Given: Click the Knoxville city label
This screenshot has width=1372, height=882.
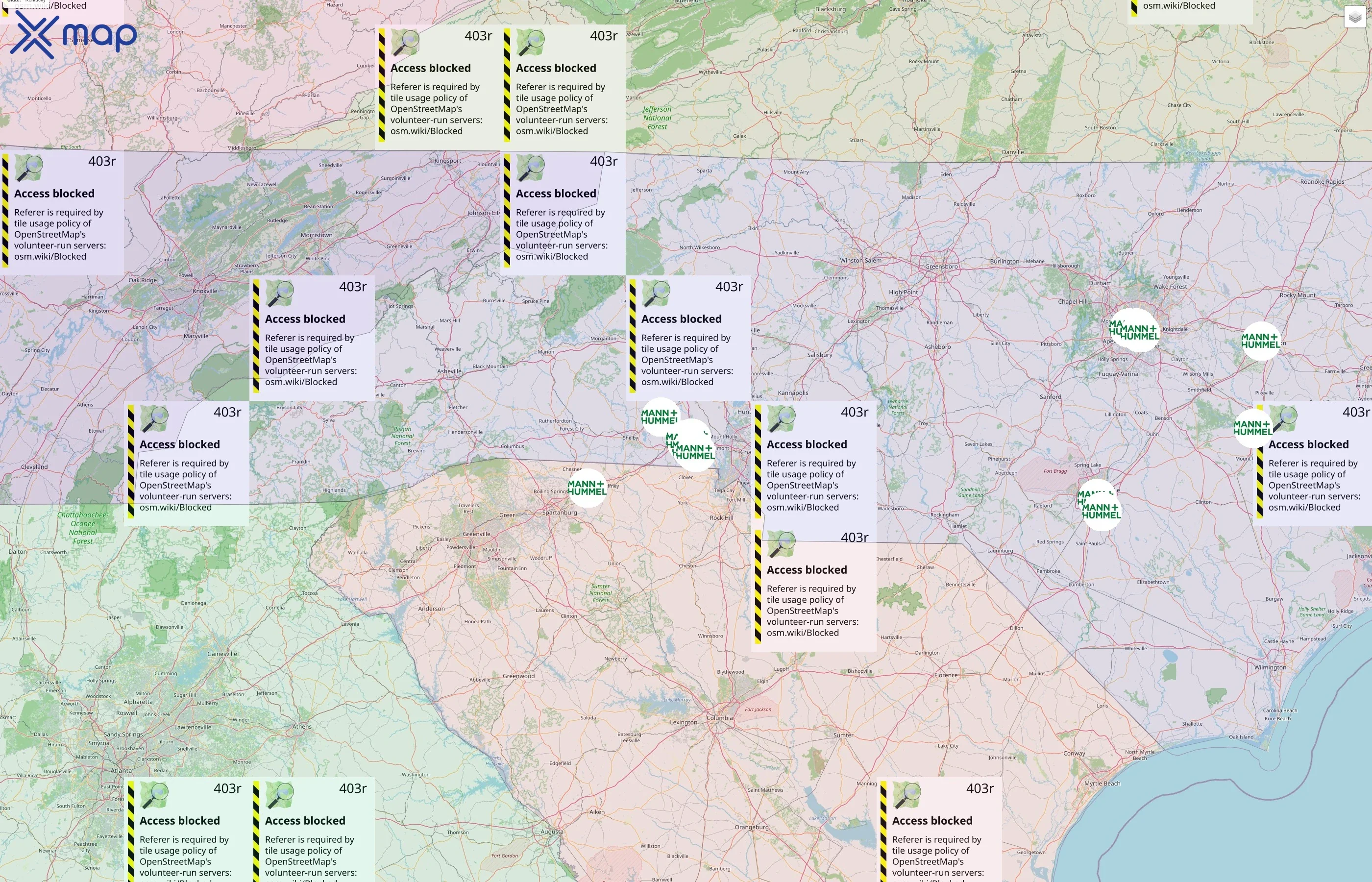Looking at the screenshot, I should tap(205, 291).
